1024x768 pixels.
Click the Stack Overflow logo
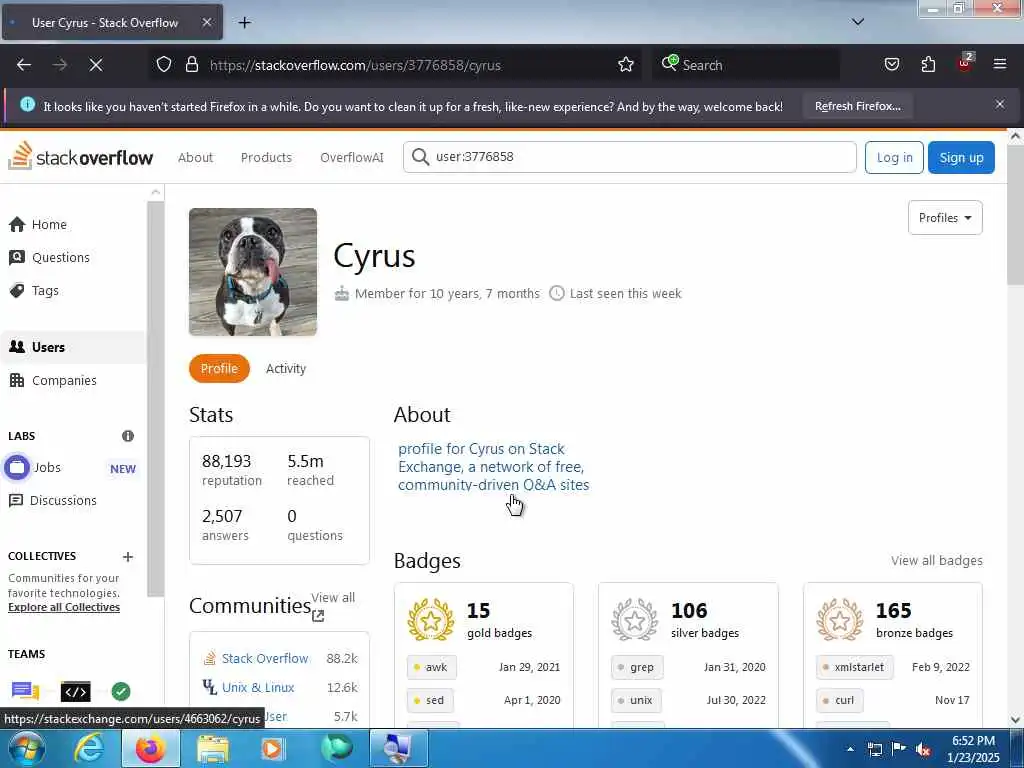[x=80, y=157]
